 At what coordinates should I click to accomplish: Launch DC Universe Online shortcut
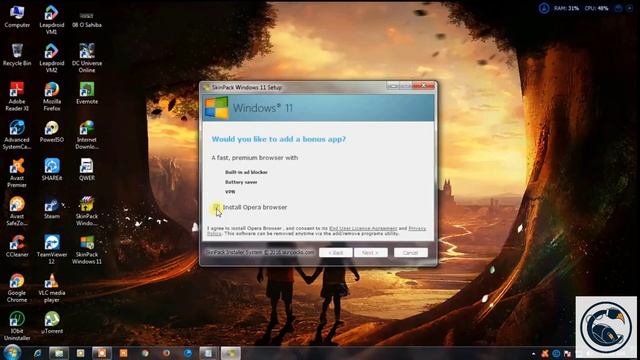pyautogui.click(x=87, y=58)
